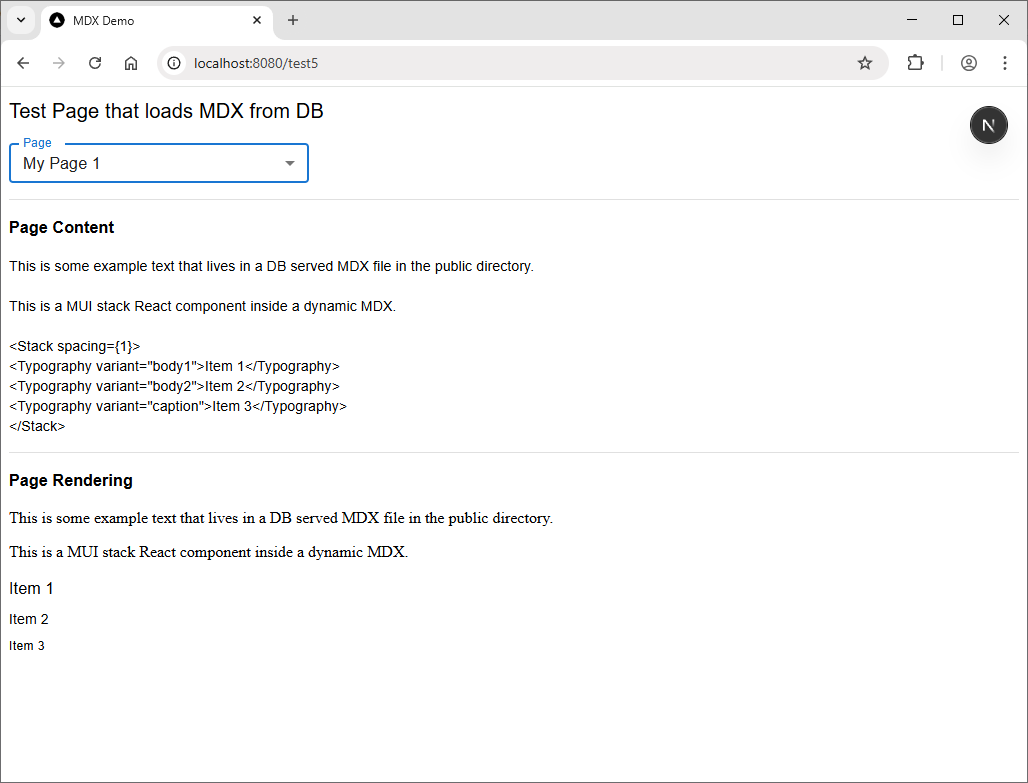
Task: Click the Page dropdown's arrow indicator
Action: [290, 163]
